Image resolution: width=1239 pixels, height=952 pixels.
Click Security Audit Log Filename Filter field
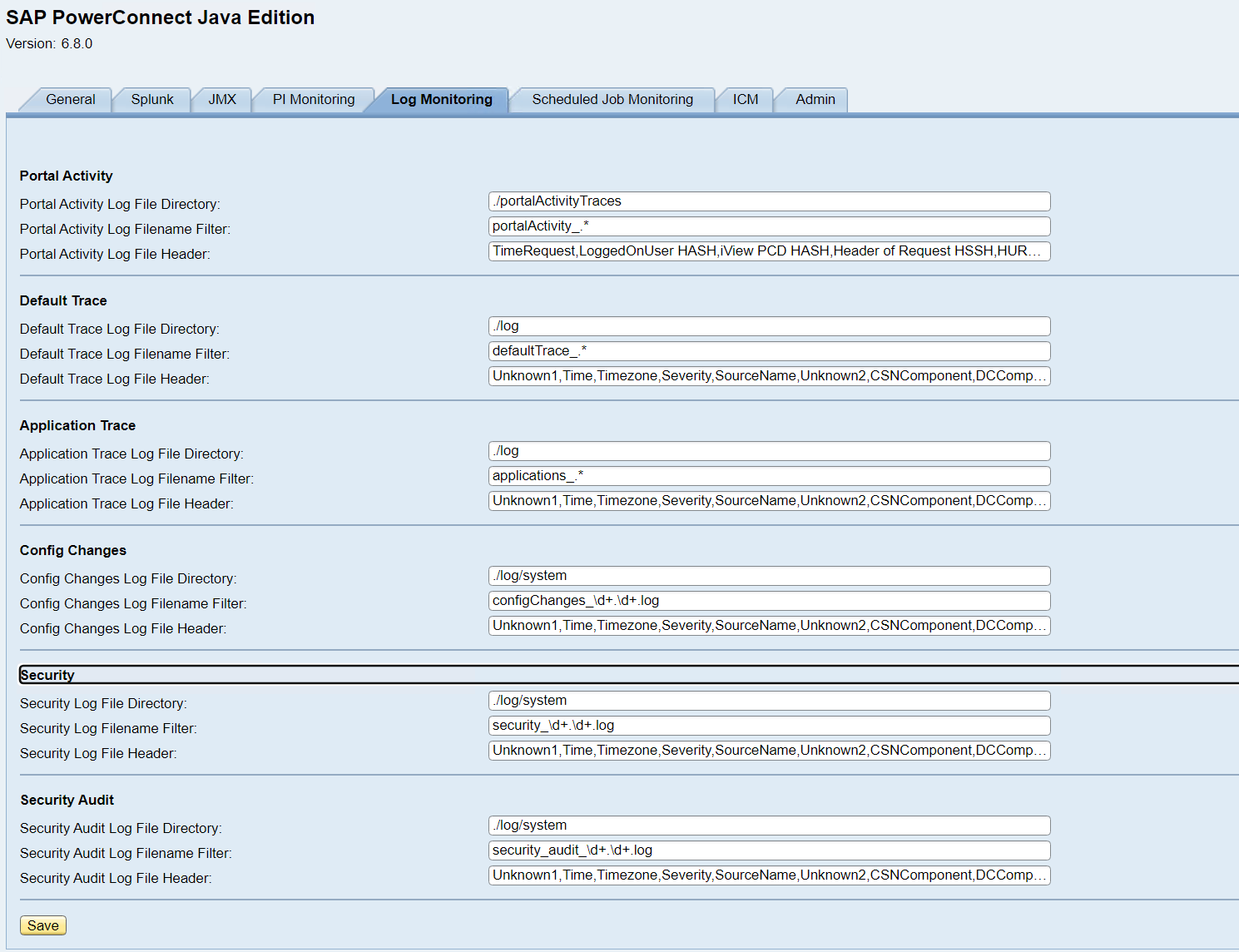tap(769, 850)
